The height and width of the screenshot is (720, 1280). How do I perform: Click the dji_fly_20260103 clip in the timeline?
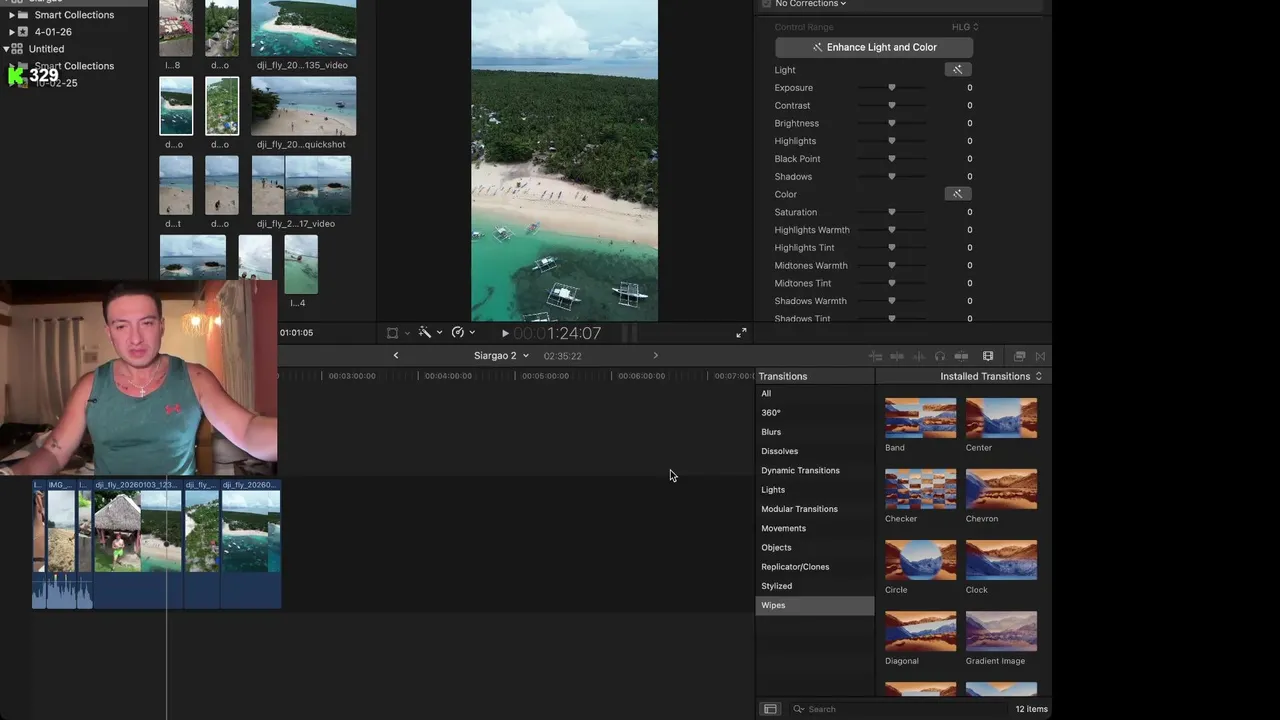point(137,544)
